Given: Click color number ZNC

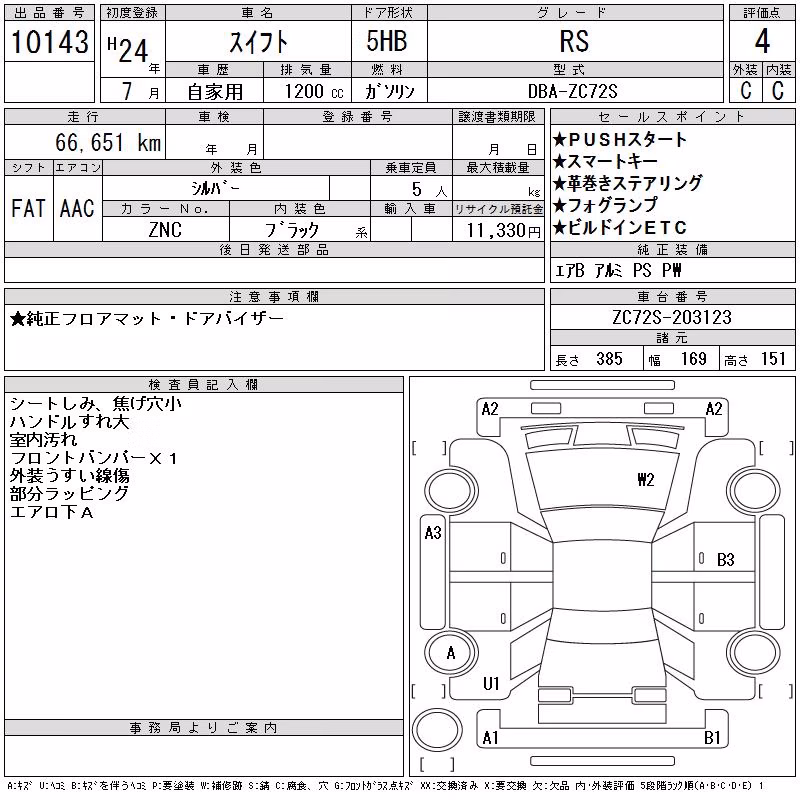Looking at the screenshot, I should (x=165, y=230).
